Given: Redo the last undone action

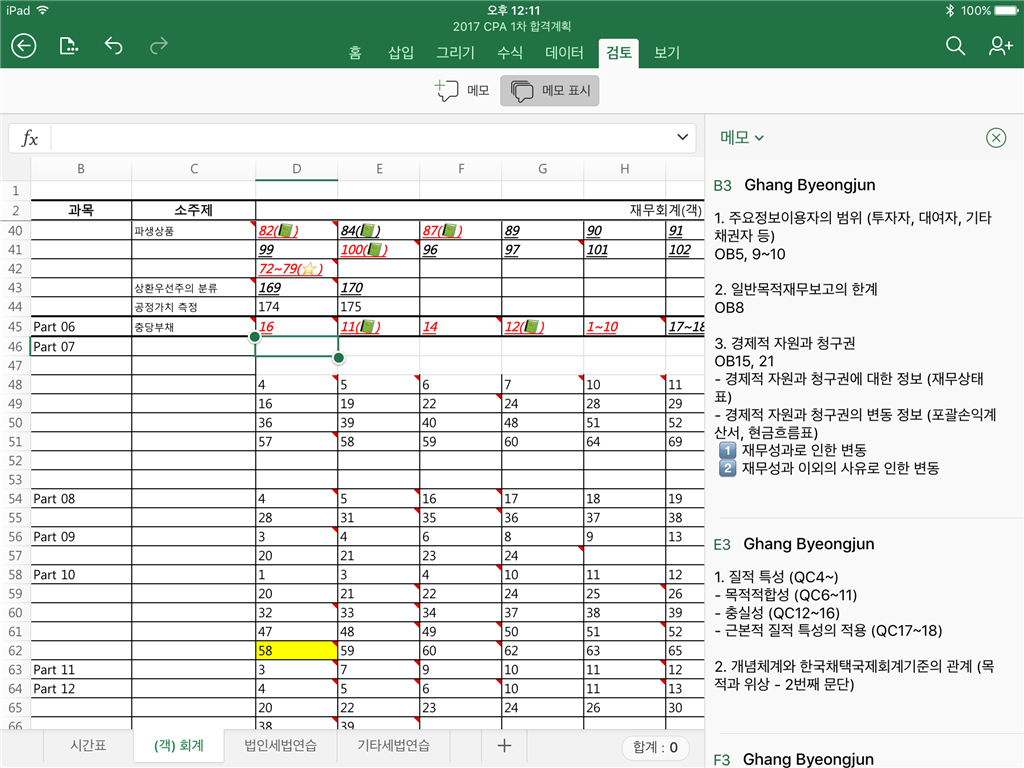Looking at the screenshot, I should 159,46.
